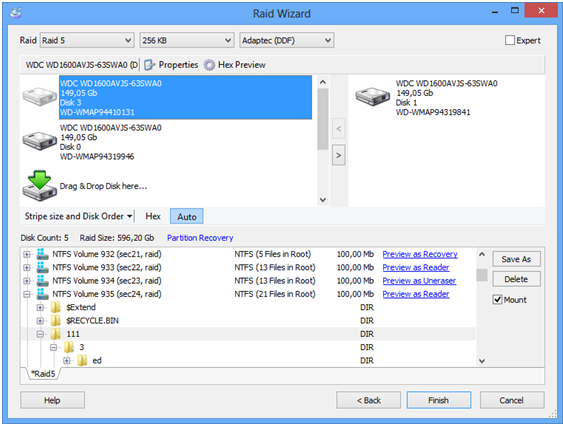Open the Raid 5 type dropdown

87,40
